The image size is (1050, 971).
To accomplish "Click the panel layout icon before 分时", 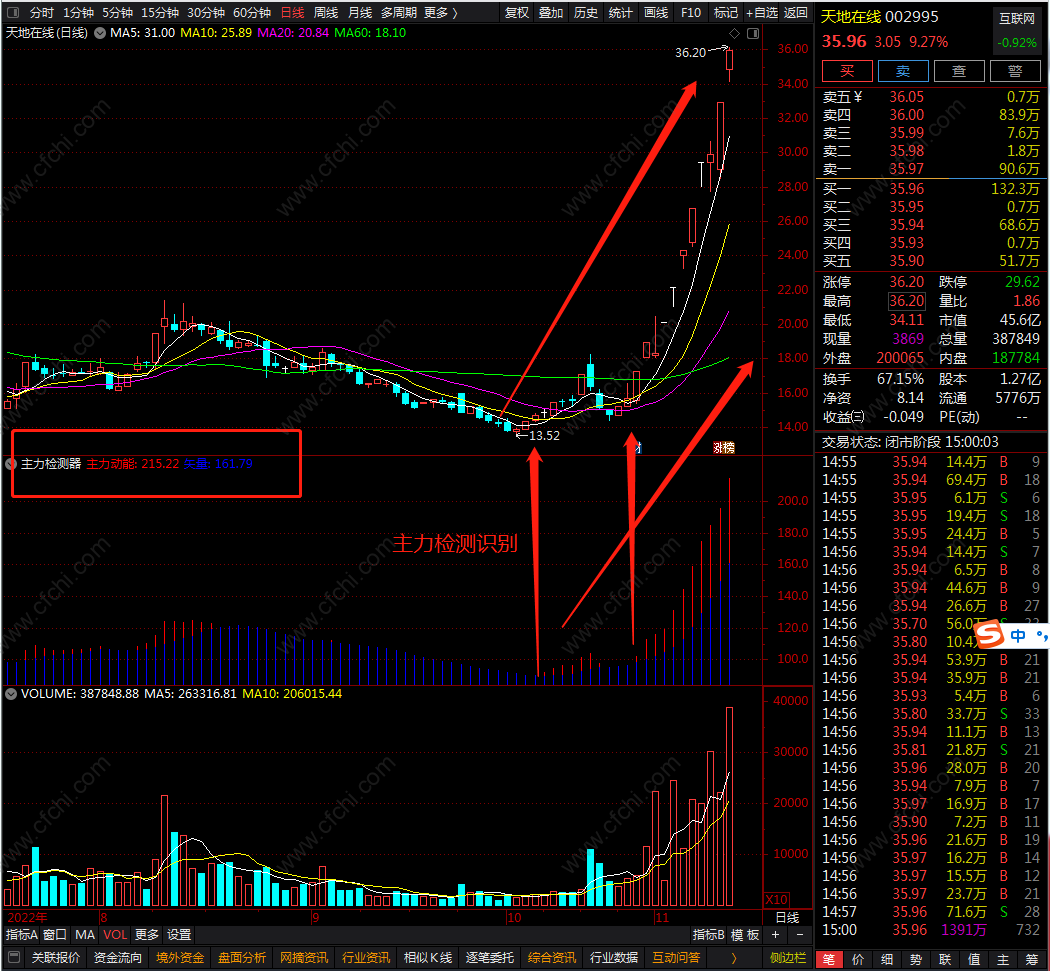I will tap(13, 12).
